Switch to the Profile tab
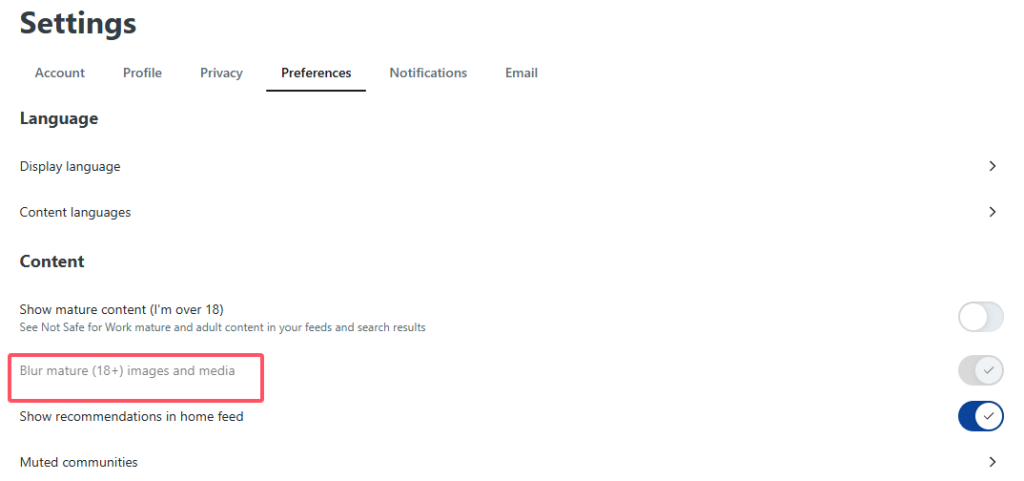 click(142, 73)
